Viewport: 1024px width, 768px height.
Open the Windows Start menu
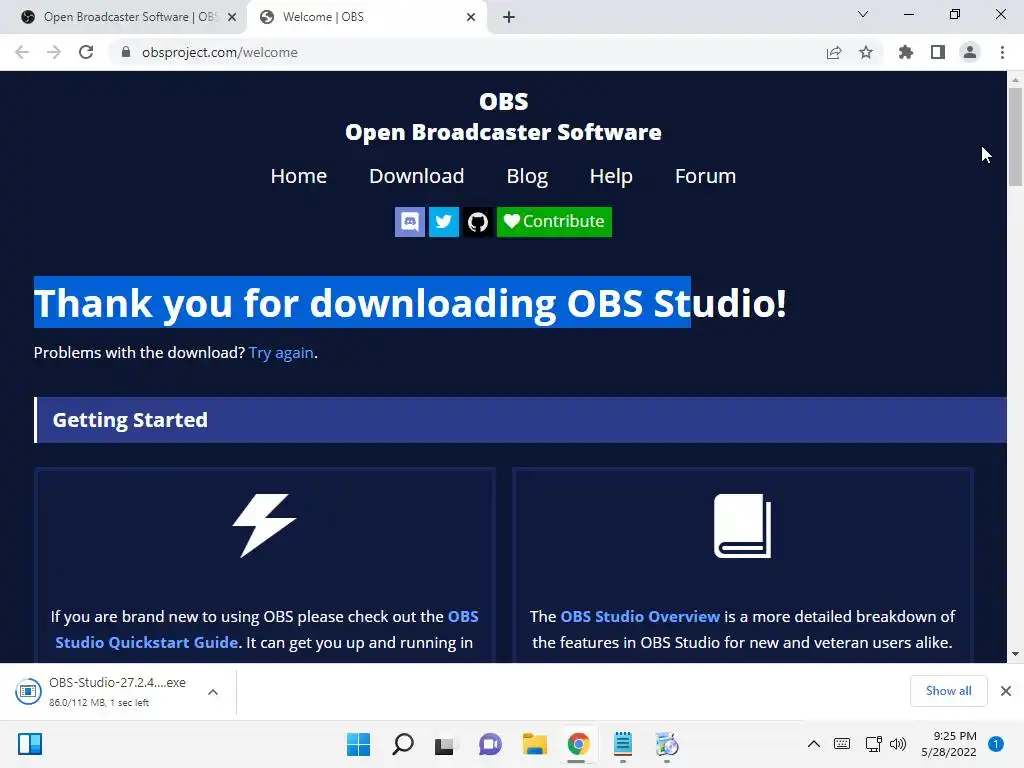pyautogui.click(x=358, y=744)
